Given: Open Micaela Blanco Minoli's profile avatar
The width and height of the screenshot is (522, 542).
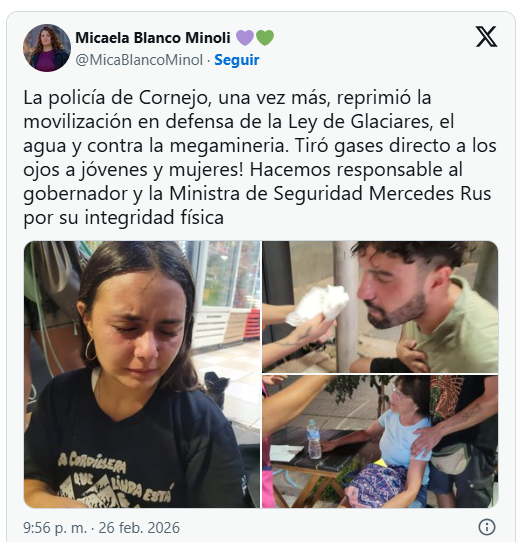Looking at the screenshot, I should click(x=47, y=48).
